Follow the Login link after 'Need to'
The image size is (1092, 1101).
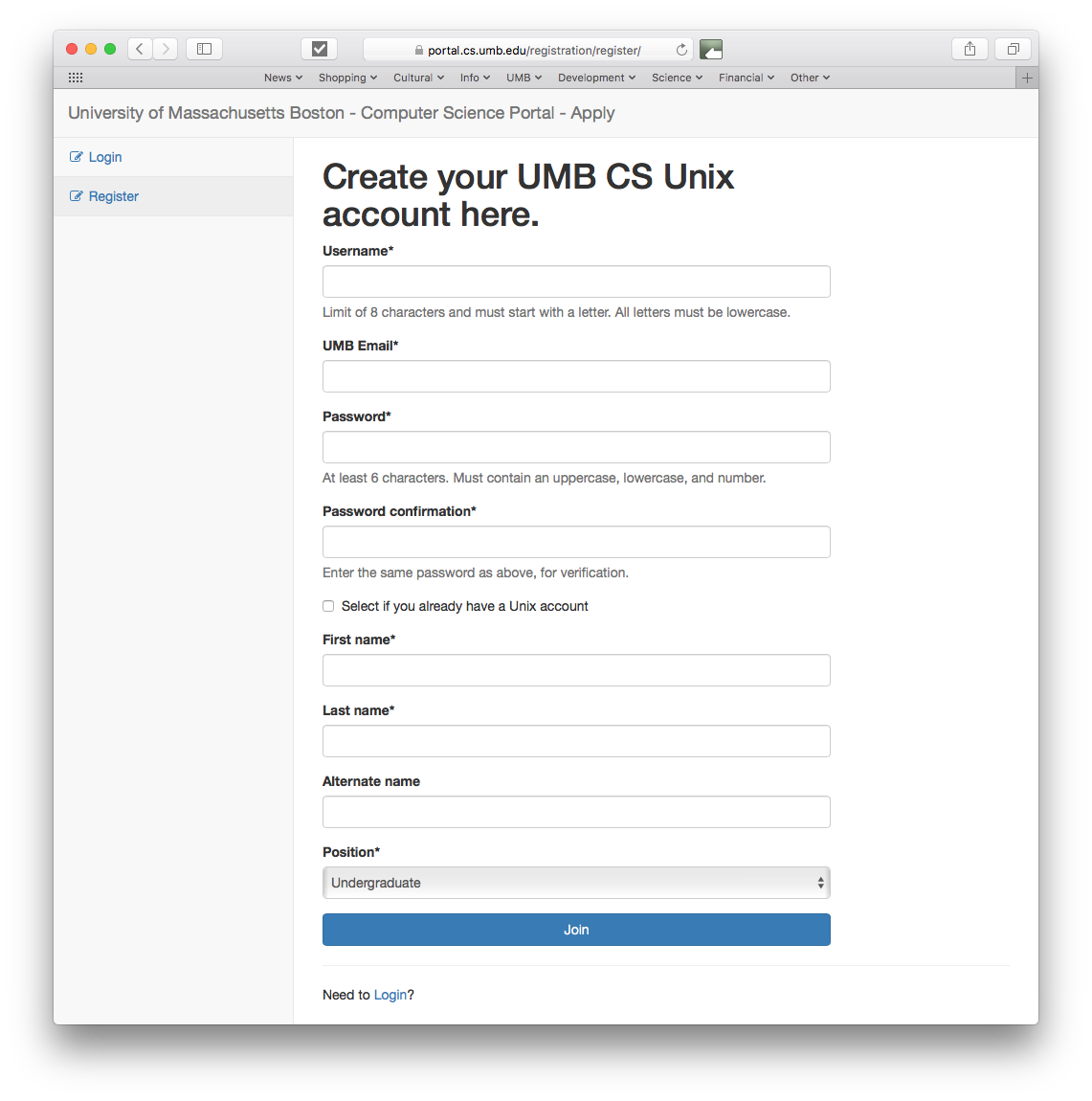pyautogui.click(x=390, y=995)
